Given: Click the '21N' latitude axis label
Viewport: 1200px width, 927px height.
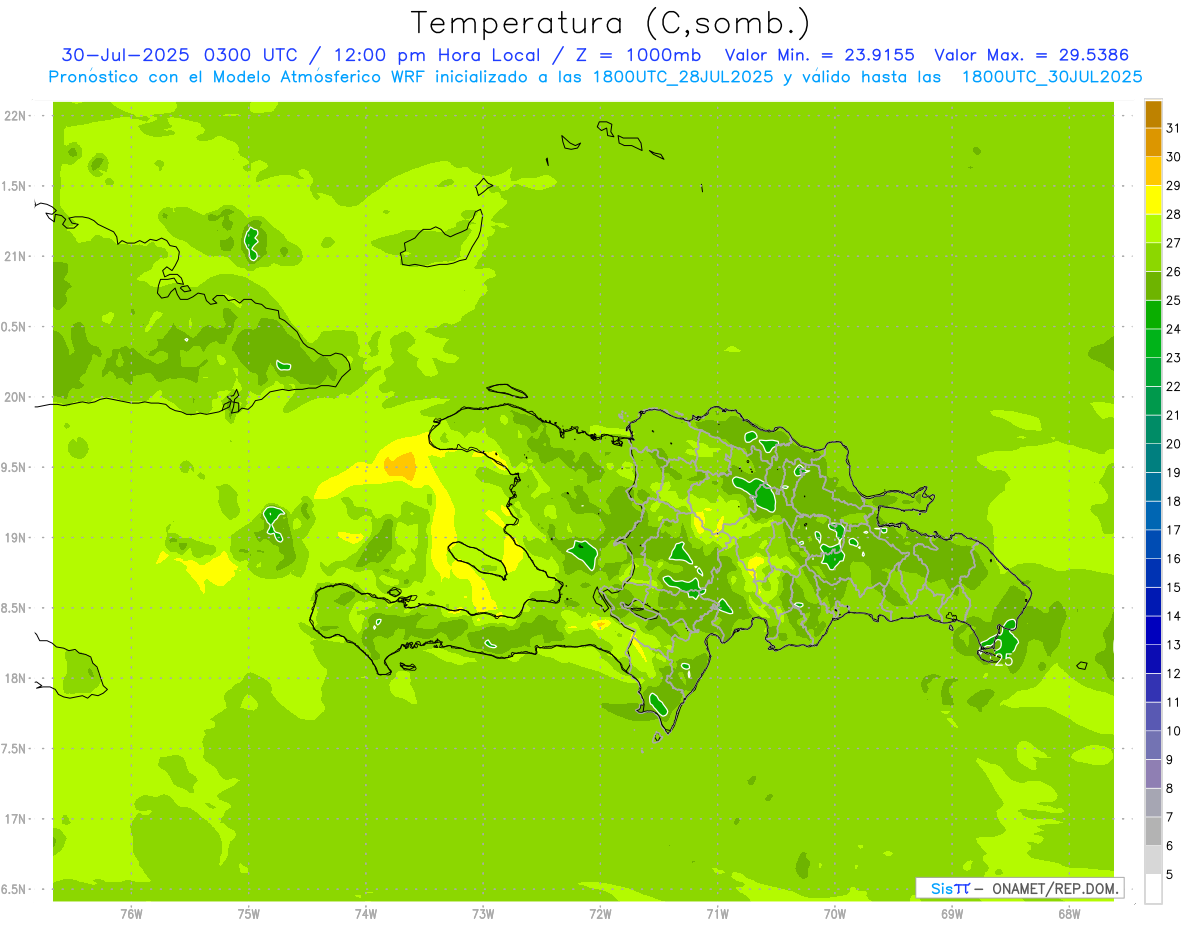Looking at the screenshot, I should click(15, 257).
